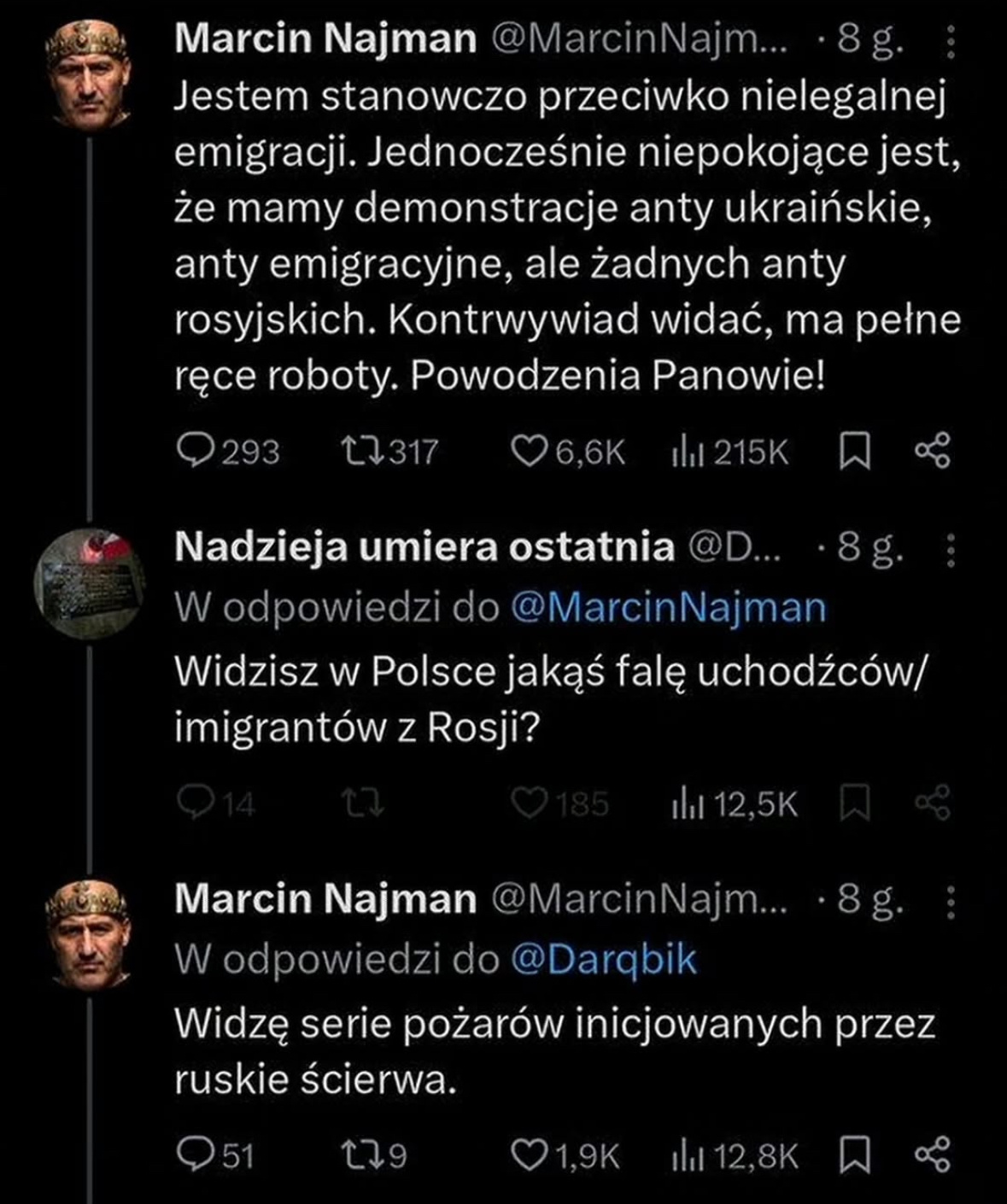Like the reply with 185 likes
1007x1204 pixels.
528,802
